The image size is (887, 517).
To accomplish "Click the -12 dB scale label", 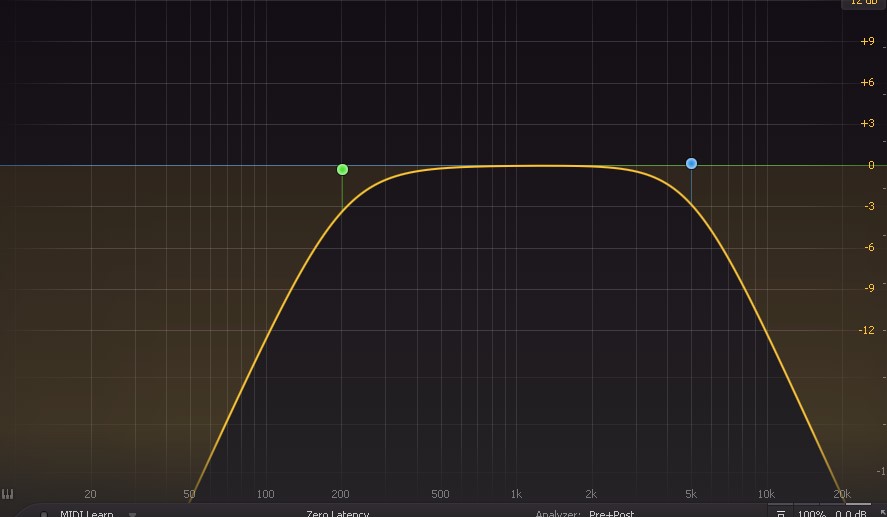I will pos(867,330).
